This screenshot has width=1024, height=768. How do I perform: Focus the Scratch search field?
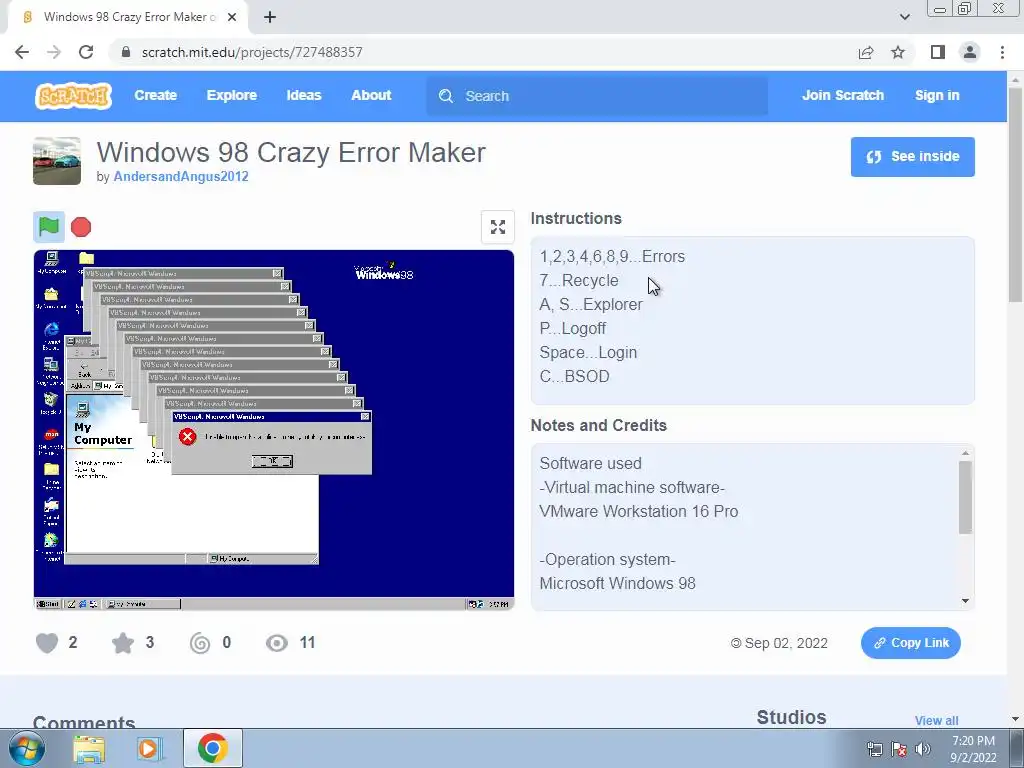point(597,96)
